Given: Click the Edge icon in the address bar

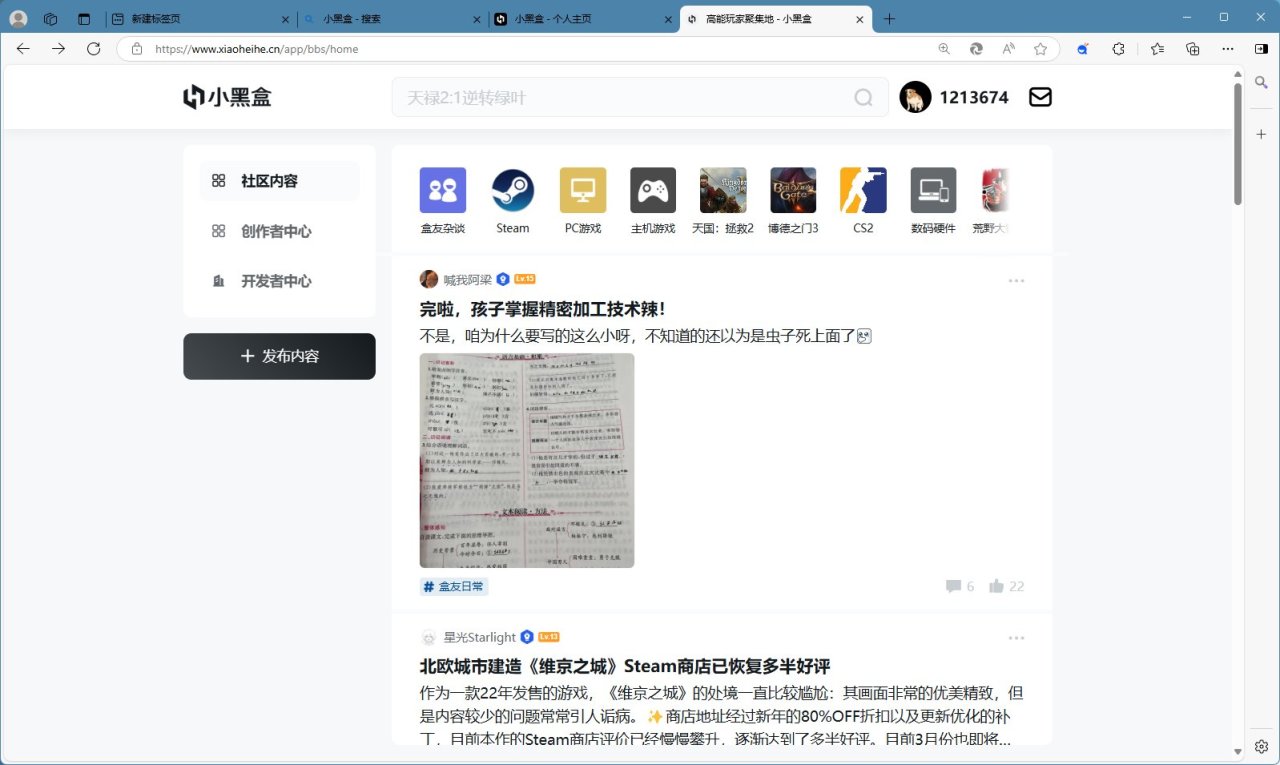Looking at the screenshot, I should click(x=976, y=48).
